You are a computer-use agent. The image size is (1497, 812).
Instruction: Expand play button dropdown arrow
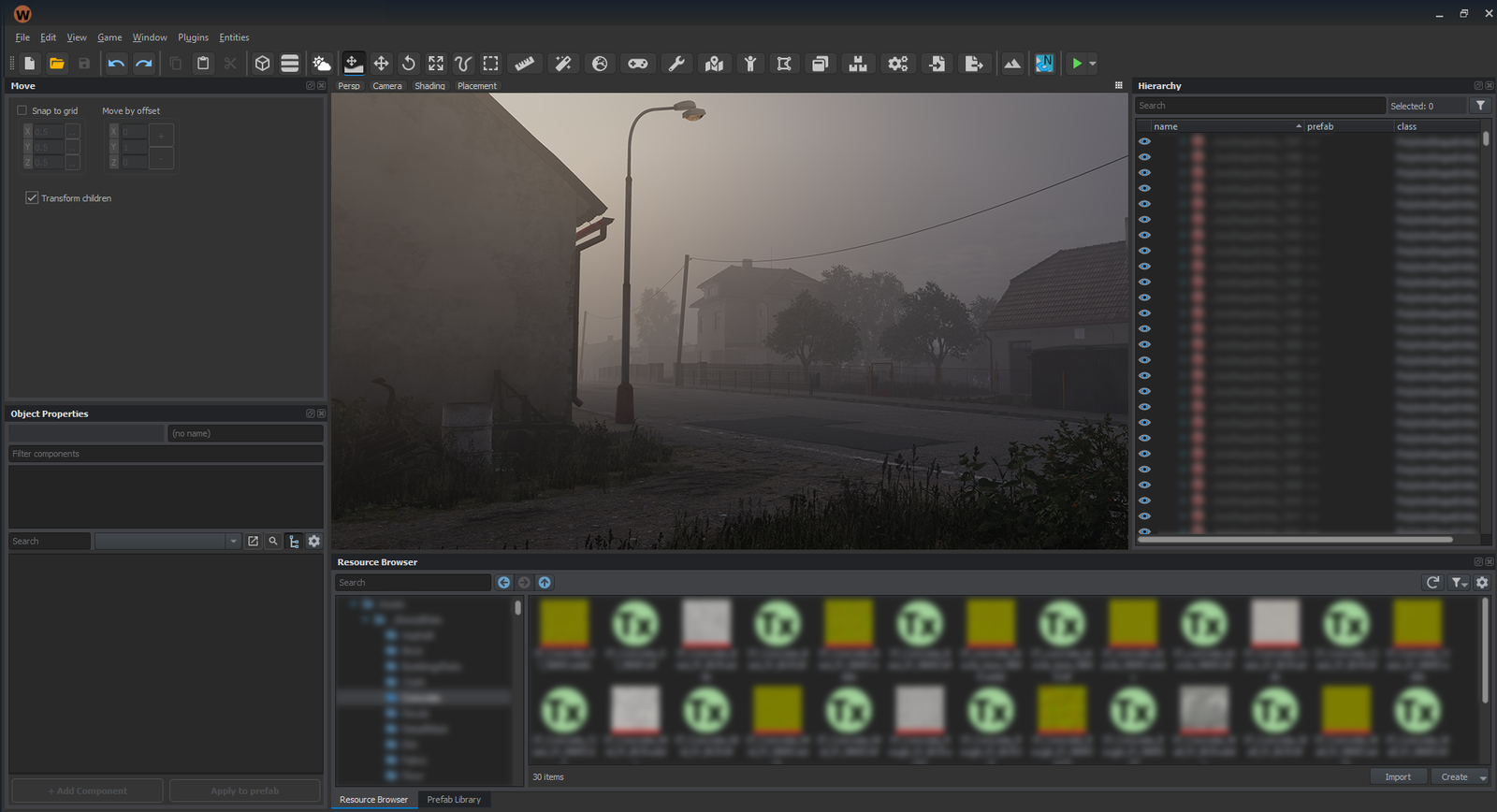pos(1092,64)
